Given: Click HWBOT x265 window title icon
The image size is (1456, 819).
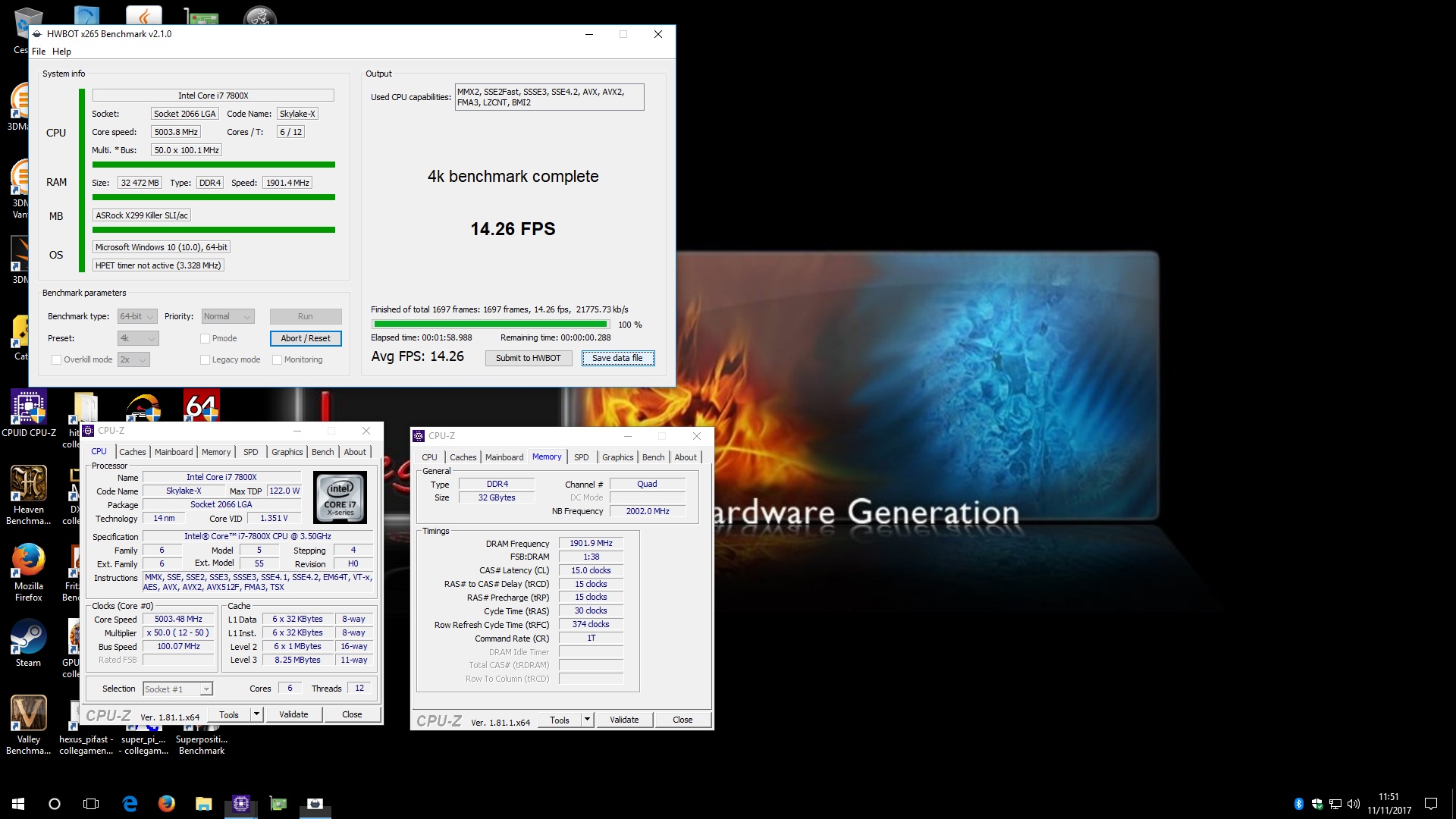Looking at the screenshot, I should click(37, 34).
